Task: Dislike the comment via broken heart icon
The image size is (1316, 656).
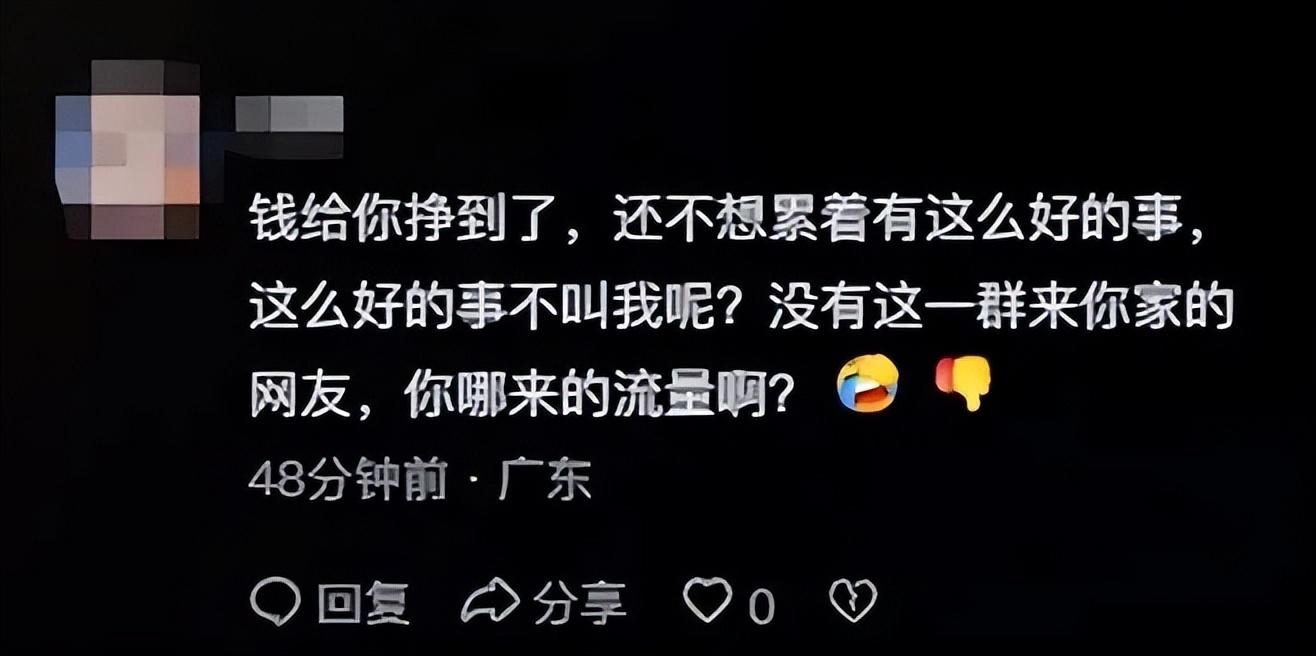Action: [853, 601]
